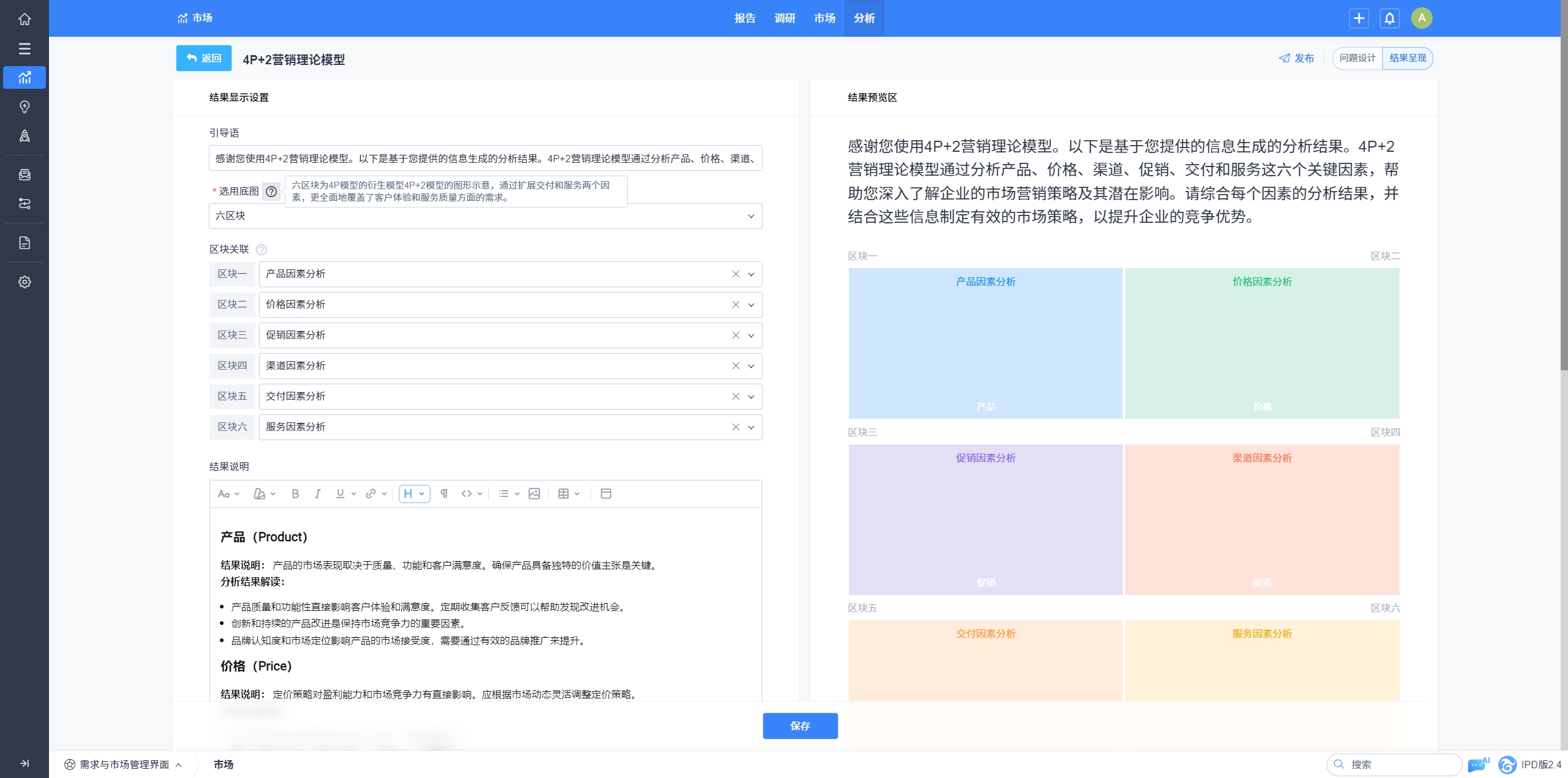Clear 区块一 selection with the X icon
1568x778 pixels.
(x=736, y=274)
